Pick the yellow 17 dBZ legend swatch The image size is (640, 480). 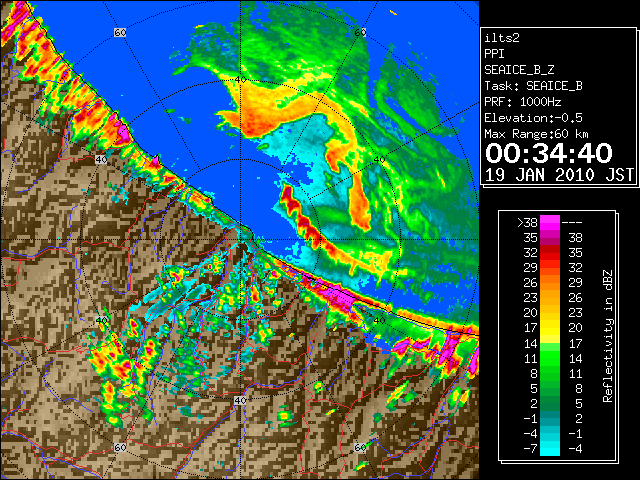(x=550, y=328)
